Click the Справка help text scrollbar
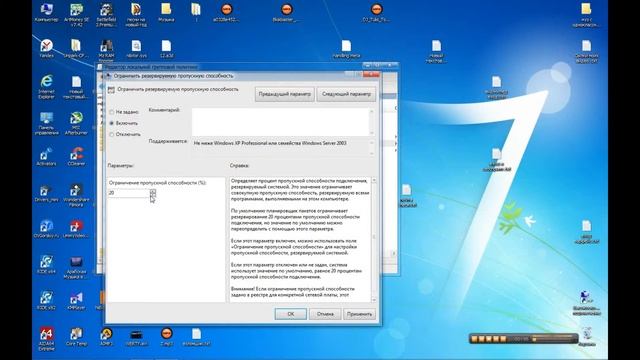This screenshot has width=640, height=360. (x=374, y=240)
